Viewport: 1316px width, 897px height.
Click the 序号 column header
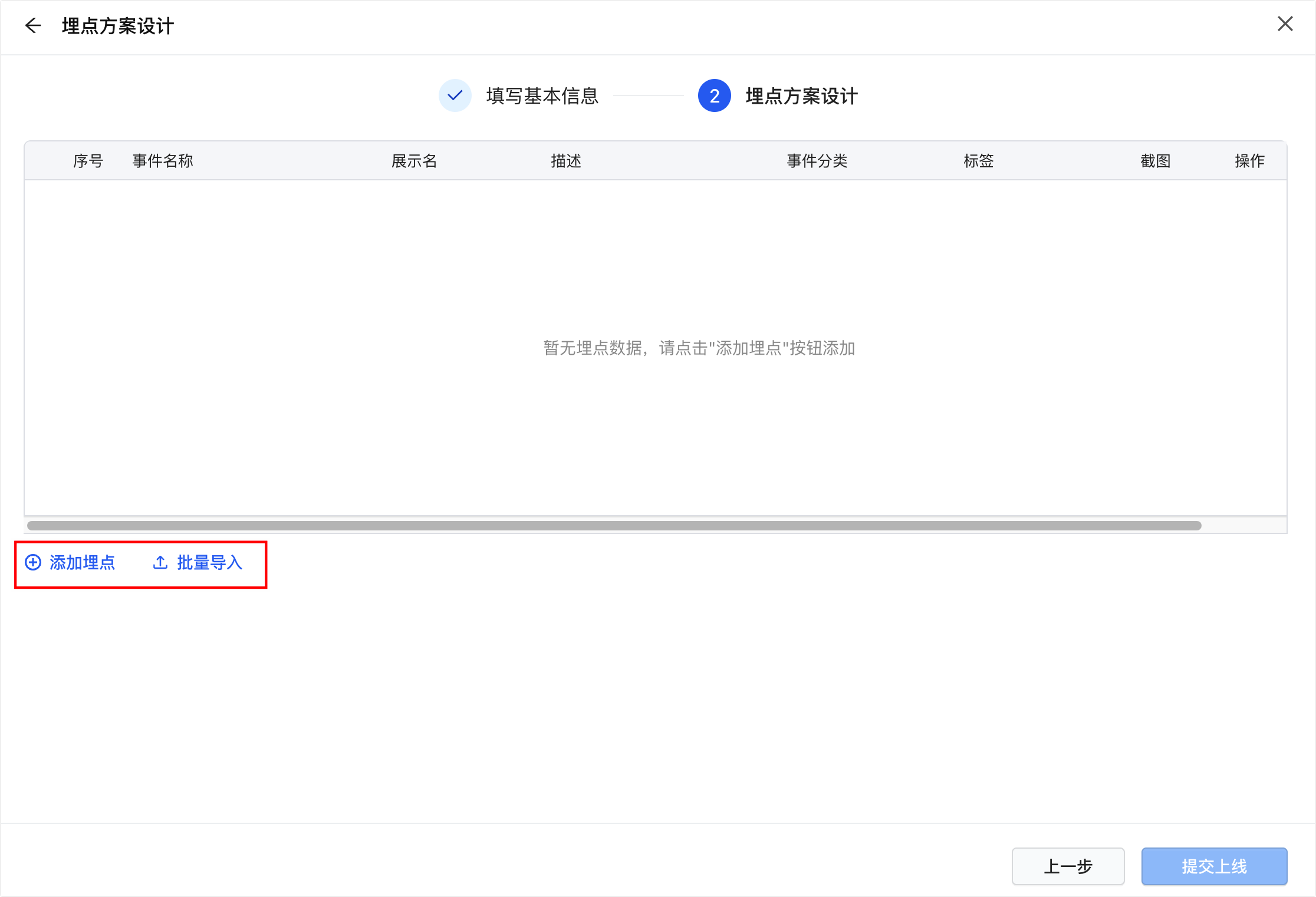pyautogui.click(x=88, y=161)
